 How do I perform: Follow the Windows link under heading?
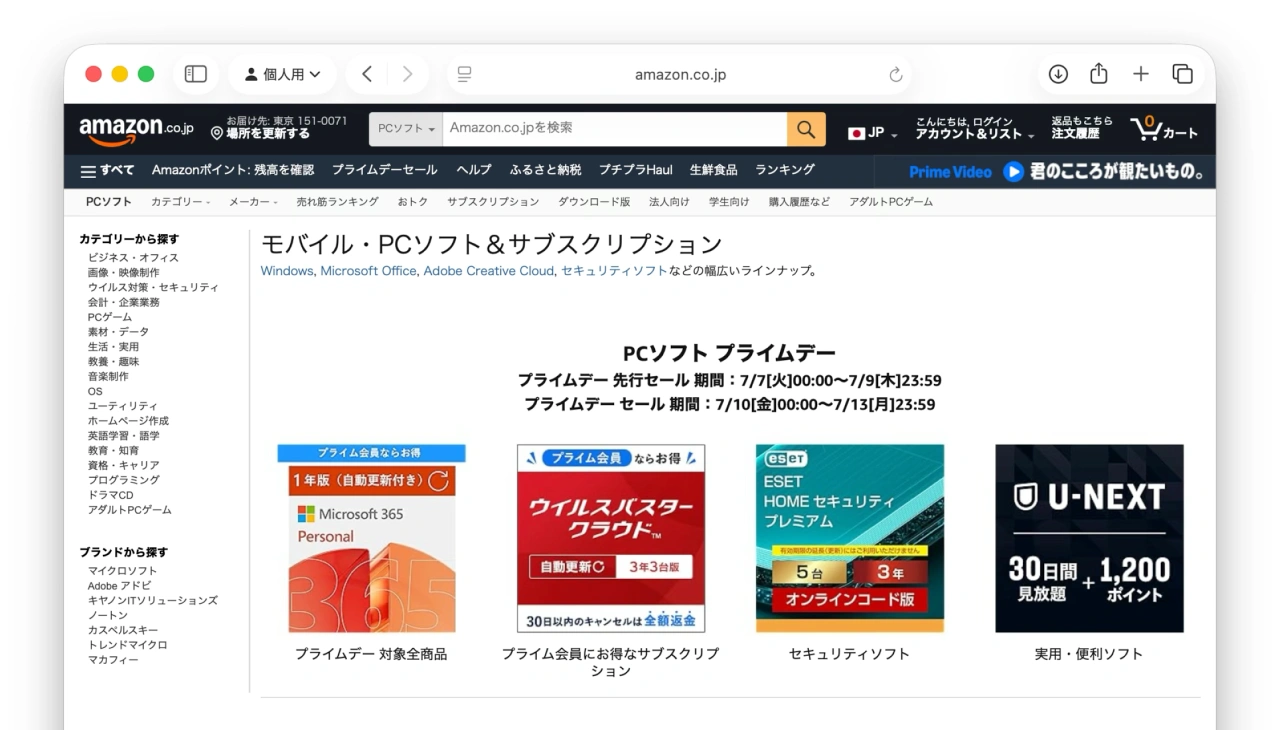[x=286, y=271]
